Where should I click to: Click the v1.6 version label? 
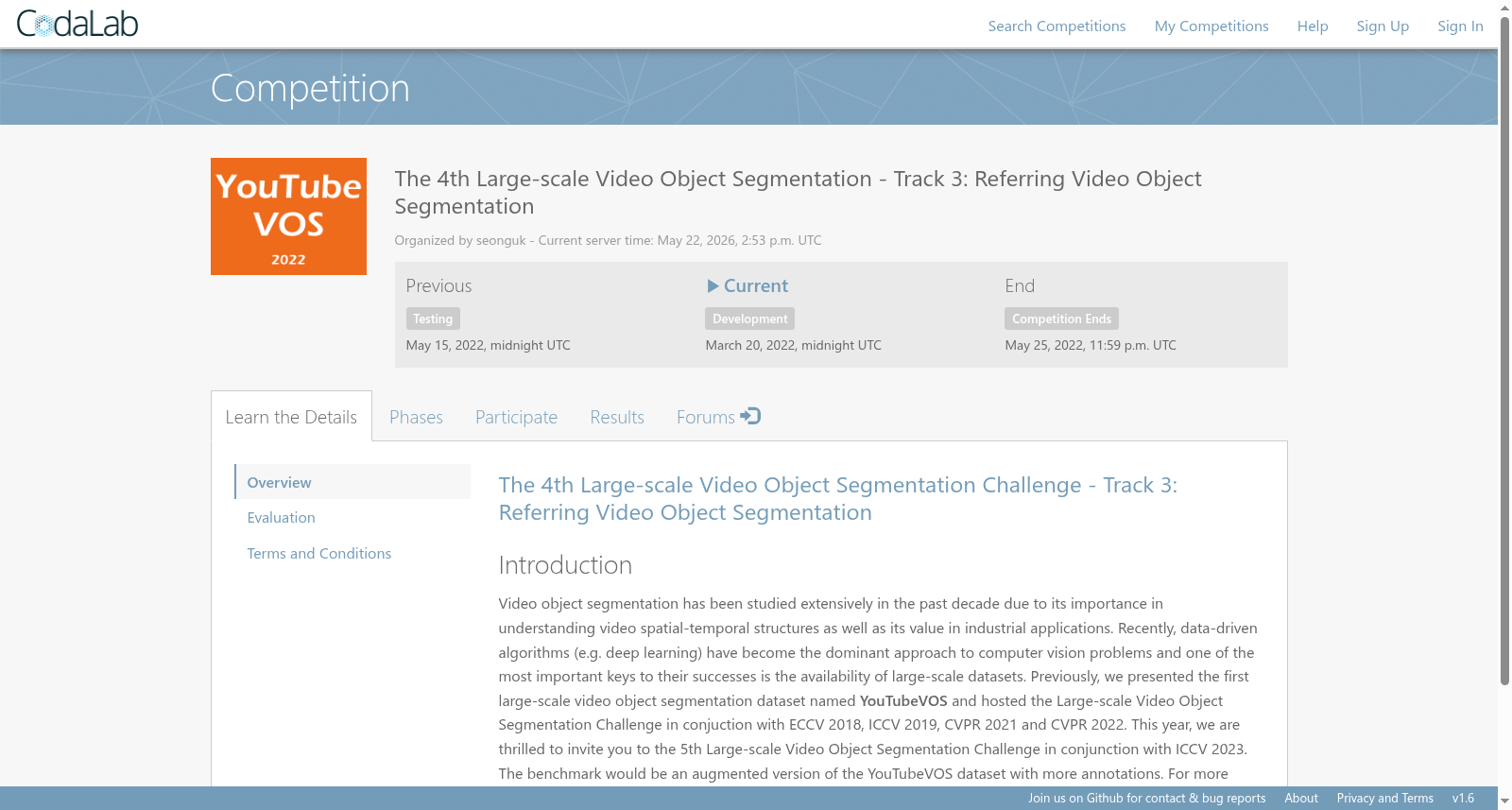(x=1463, y=798)
